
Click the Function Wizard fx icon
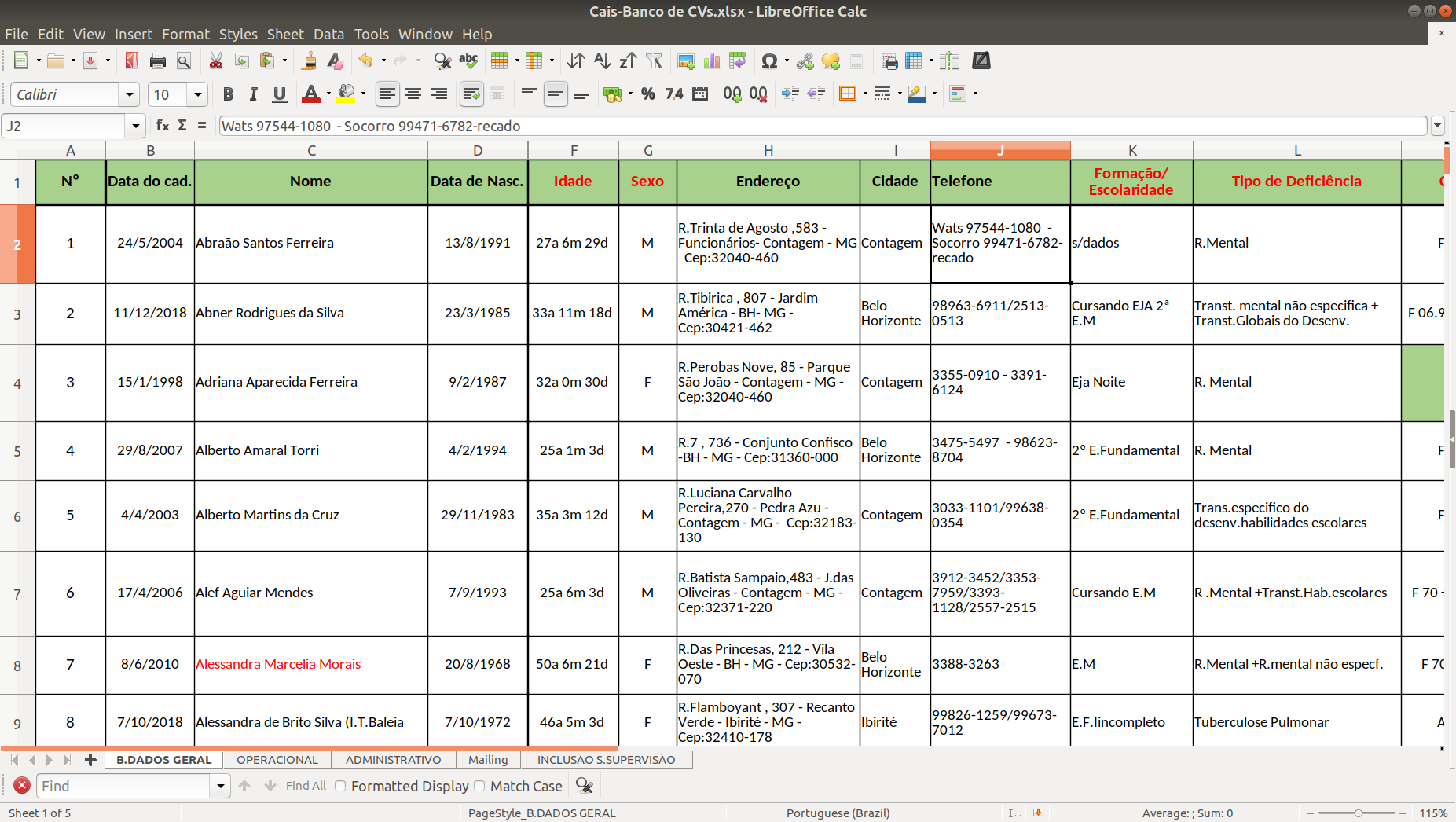(163, 126)
